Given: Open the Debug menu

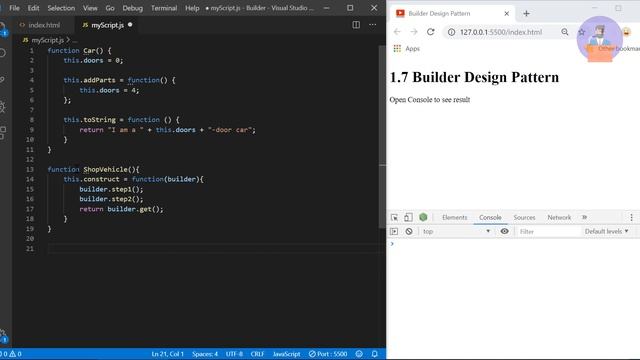Looking at the screenshot, I should point(133,8).
